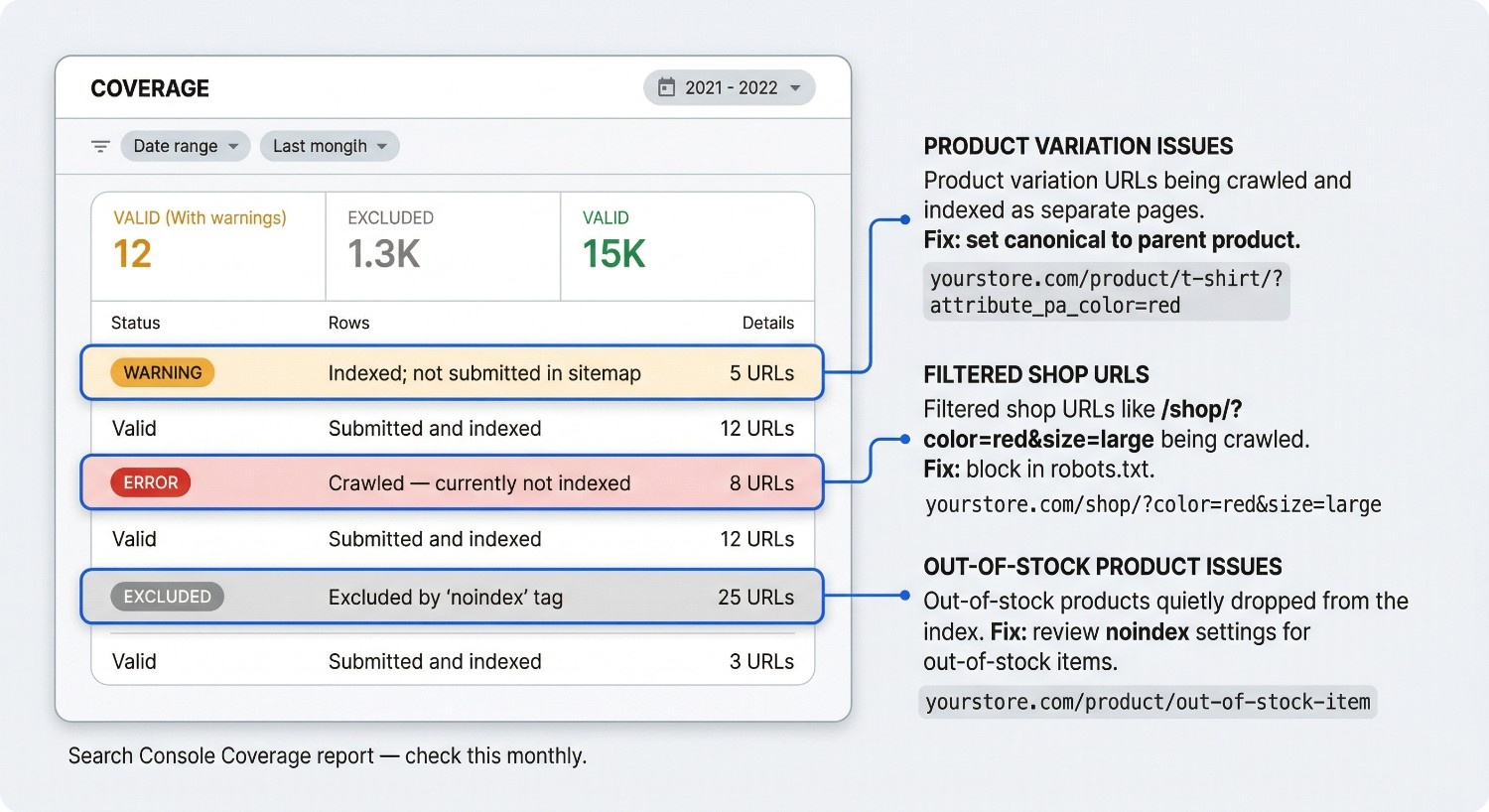
Task: Click the orange WARNING status badge
Action: [x=163, y=372]
